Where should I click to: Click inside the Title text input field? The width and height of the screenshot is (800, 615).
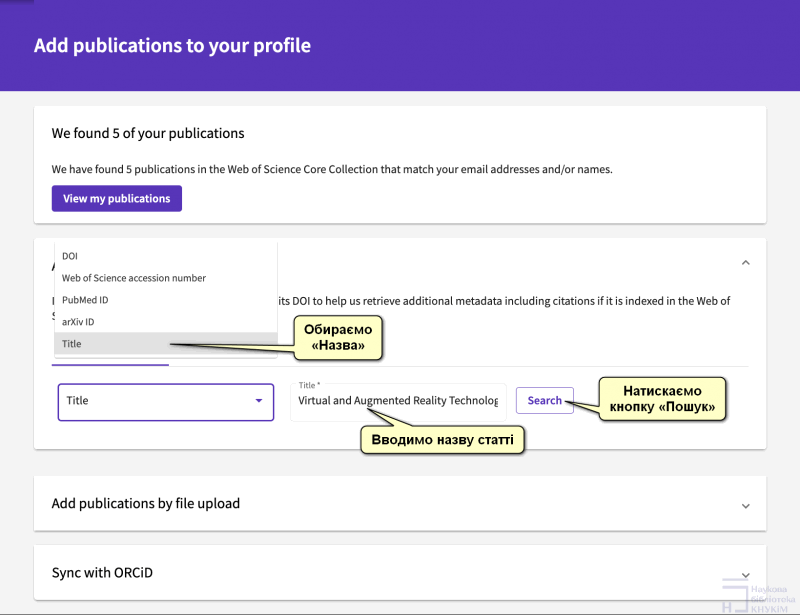coord(397,401)
